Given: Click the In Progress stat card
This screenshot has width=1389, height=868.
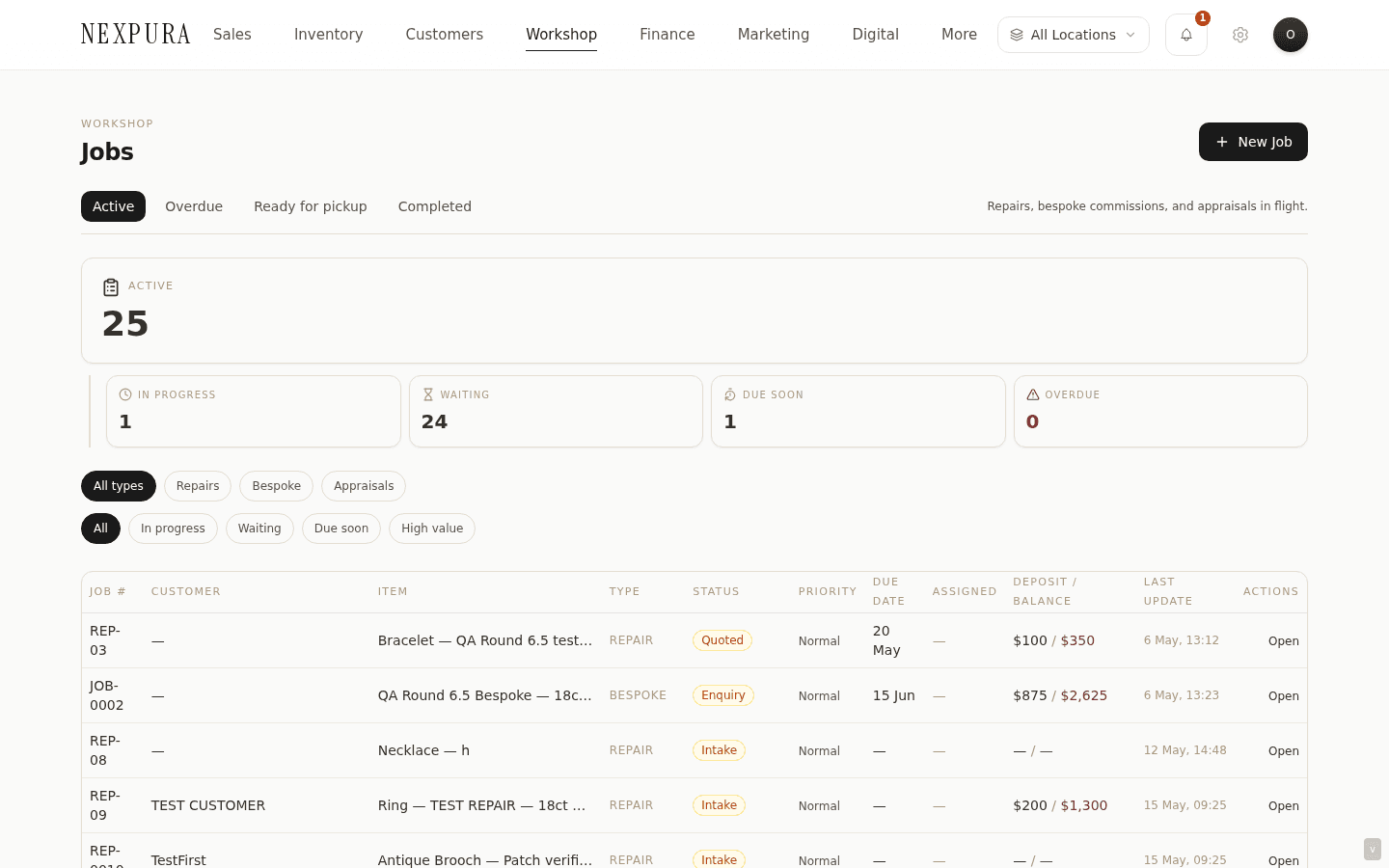Looking at the screenshot, I should (254, 412).
